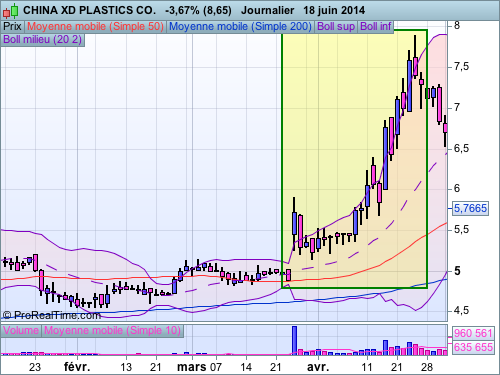Click the 14 date axis label
The image size is (500, 375).
click(246, 367)
